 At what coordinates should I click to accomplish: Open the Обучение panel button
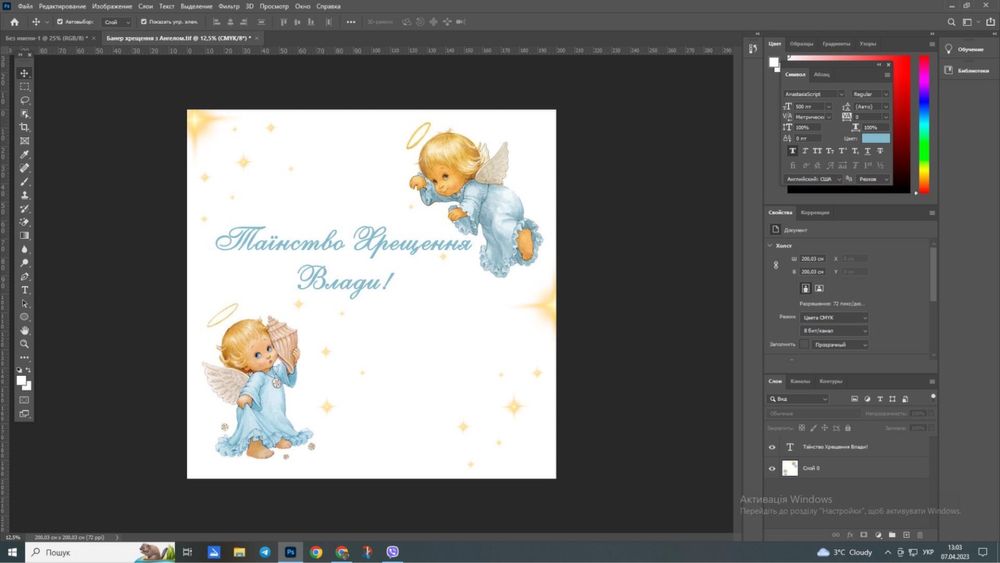965,49
